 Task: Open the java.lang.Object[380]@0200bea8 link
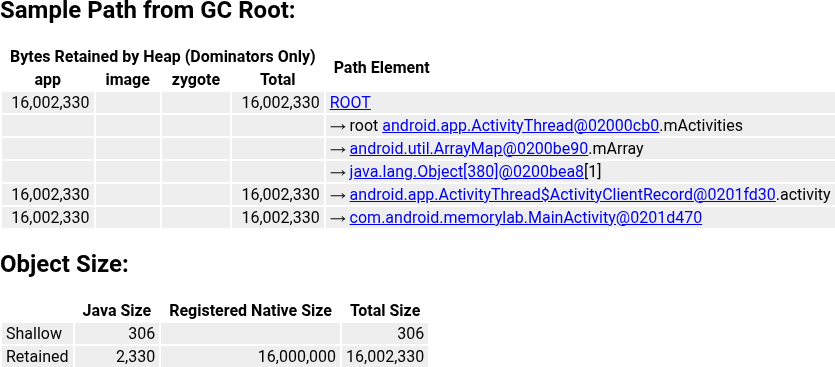(x=466, y=172)
